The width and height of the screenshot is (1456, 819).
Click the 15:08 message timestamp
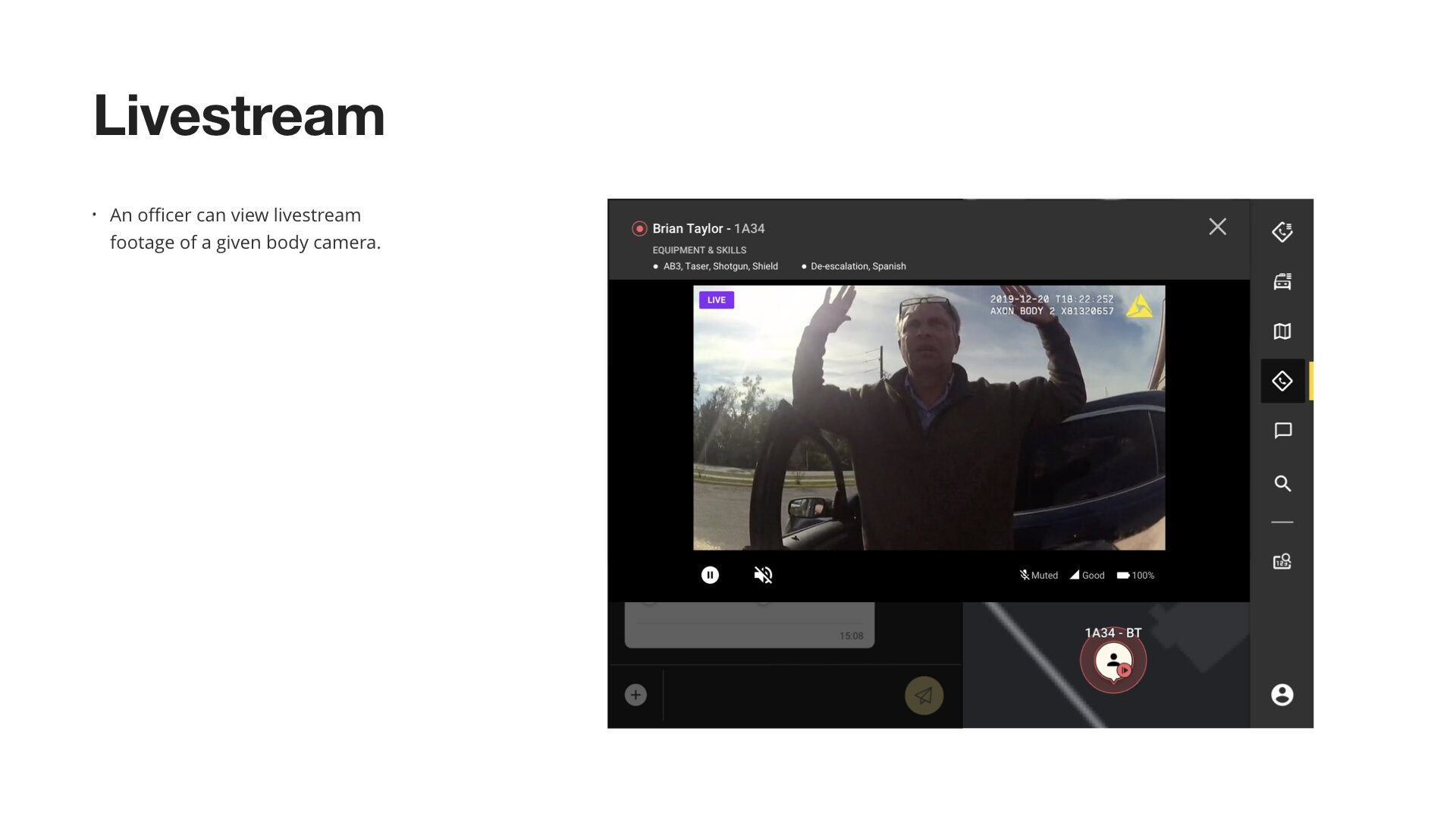pyautogui.click(x=851, y=636)
